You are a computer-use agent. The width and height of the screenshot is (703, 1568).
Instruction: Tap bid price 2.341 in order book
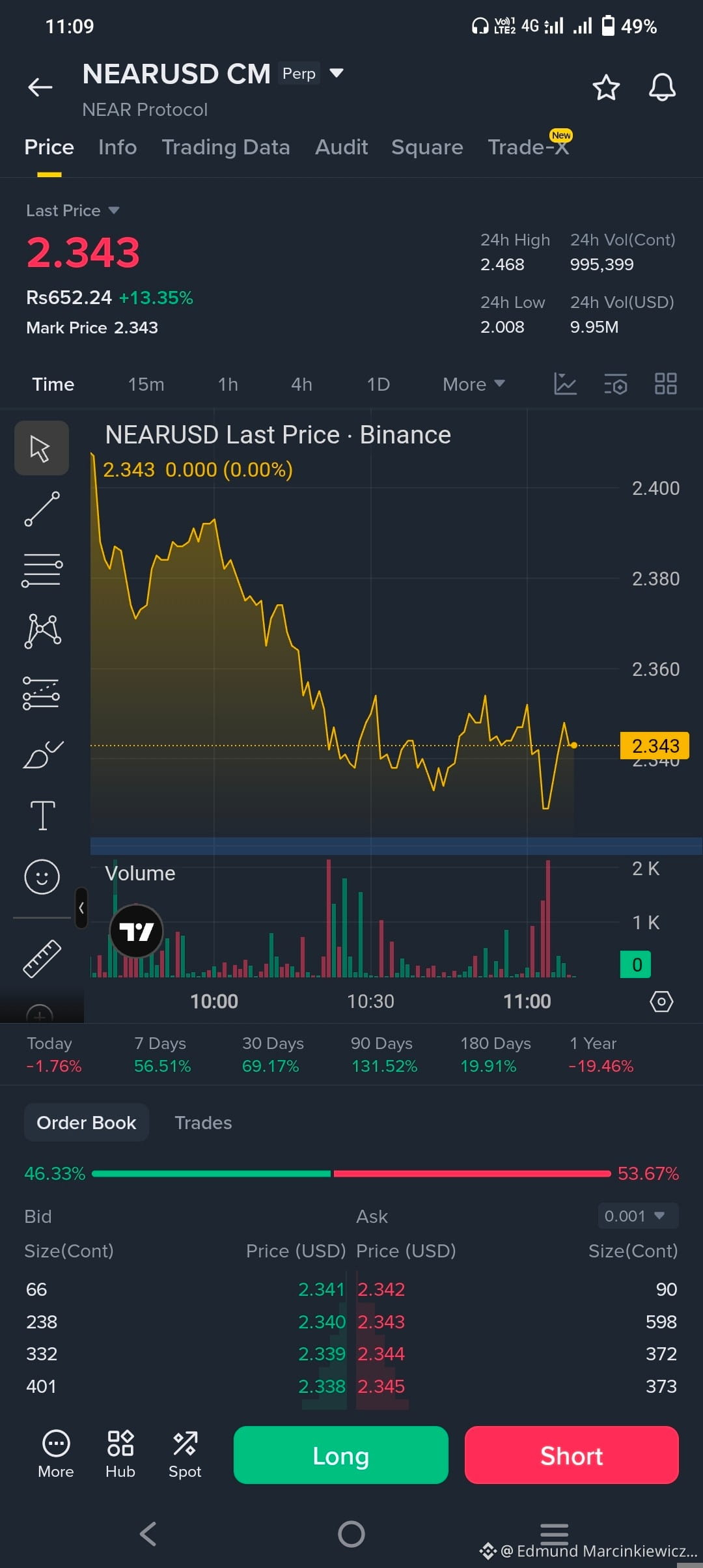click(x=321, y=1289)
